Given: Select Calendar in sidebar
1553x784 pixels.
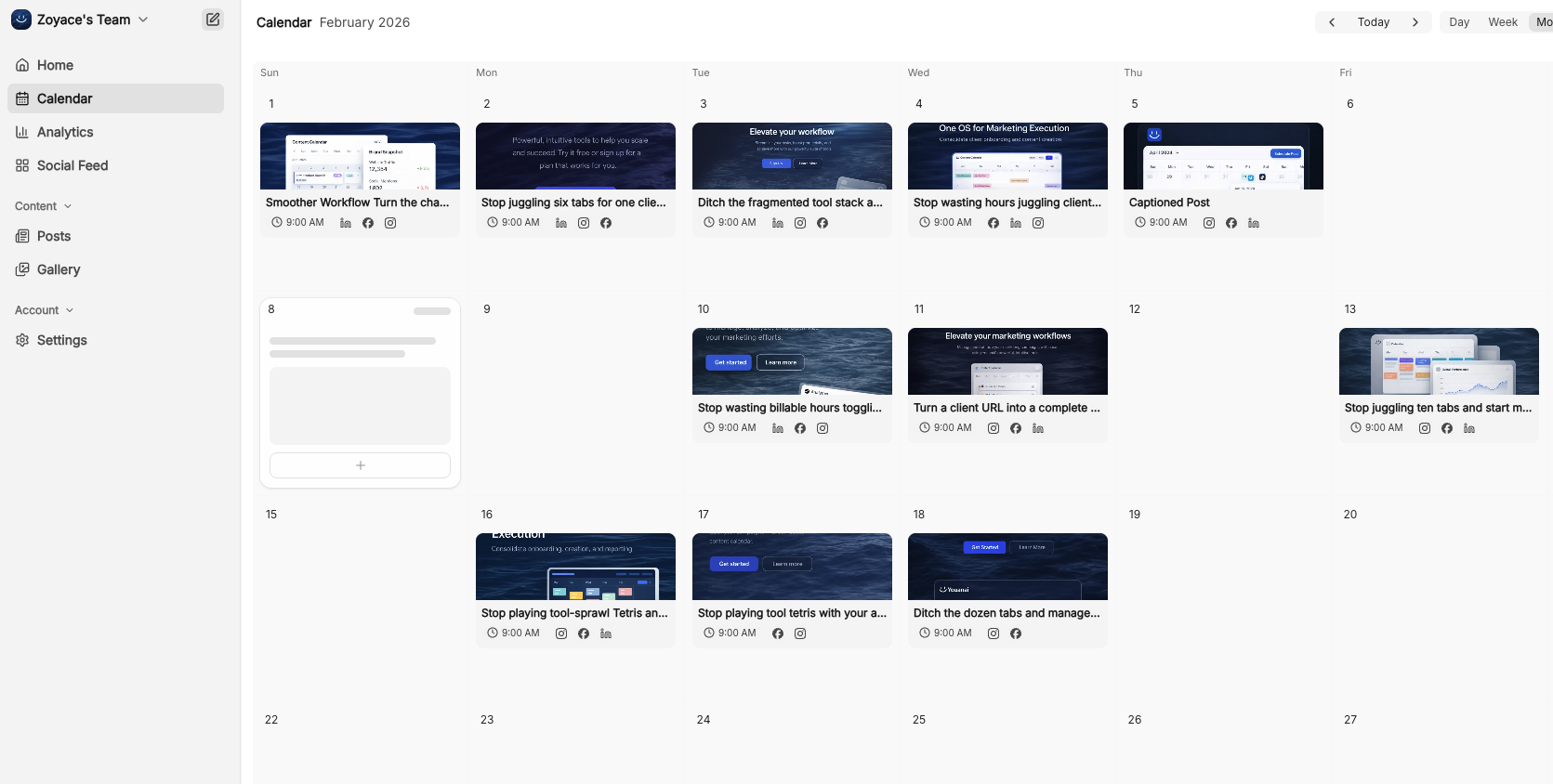Looking at the screenshot, I should coord(115,98).
